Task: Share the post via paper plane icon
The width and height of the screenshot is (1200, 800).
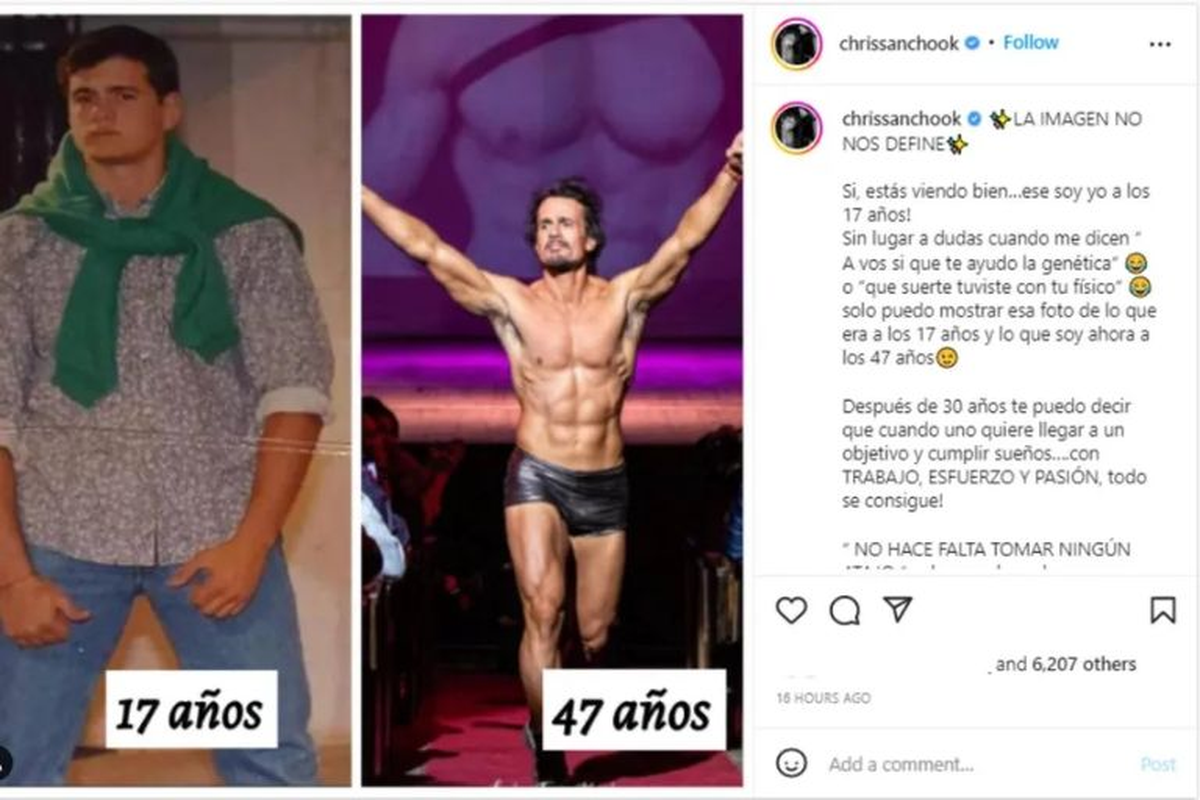Action: click(x=898, y=609)
